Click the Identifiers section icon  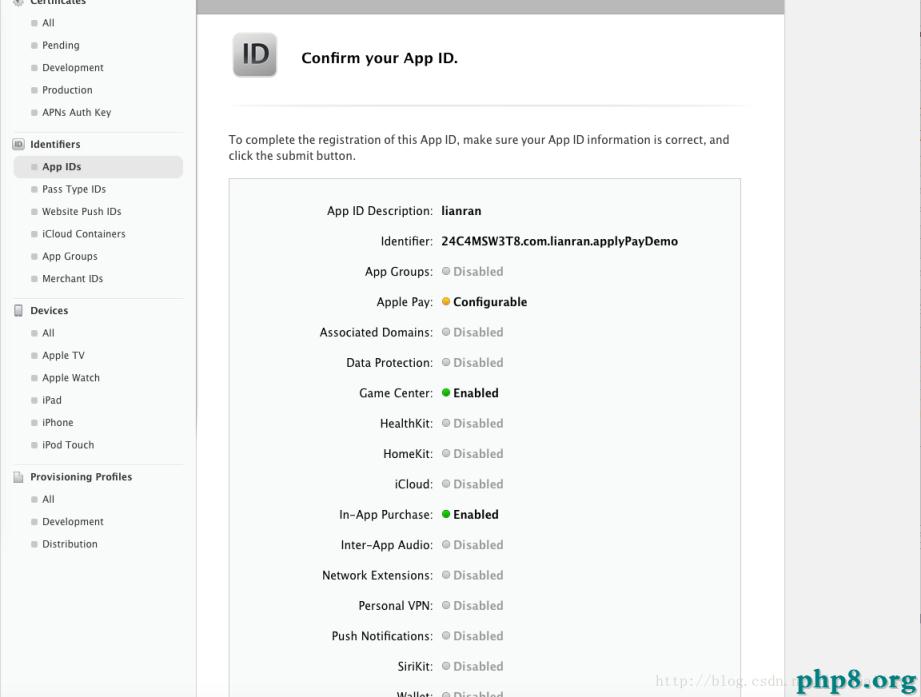point(19,144)
